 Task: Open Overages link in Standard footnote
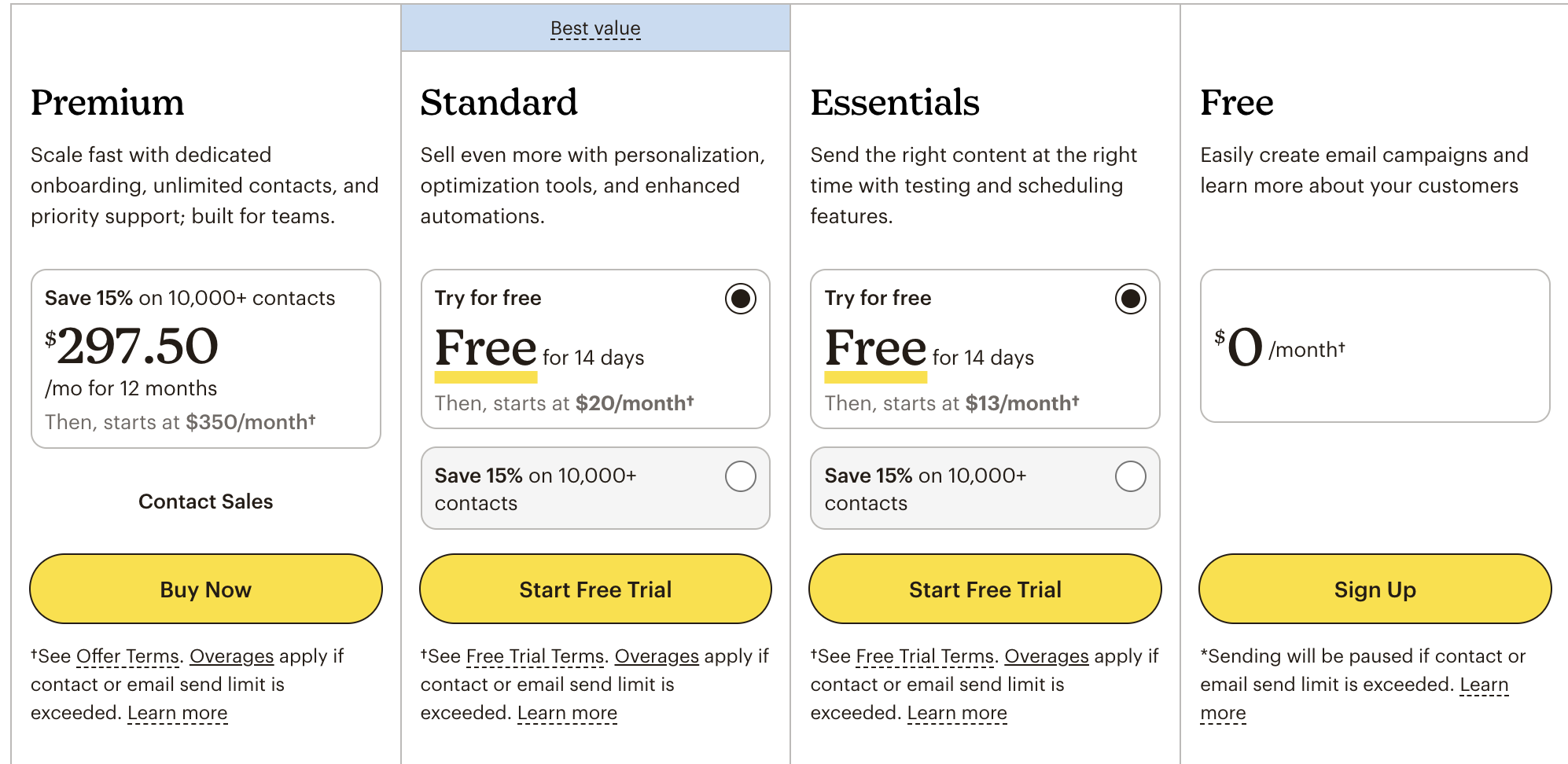tap(657, 656)
